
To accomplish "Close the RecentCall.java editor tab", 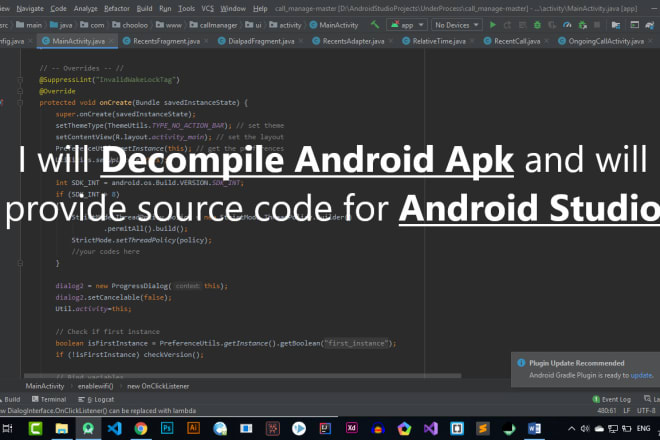I will 546,41.
